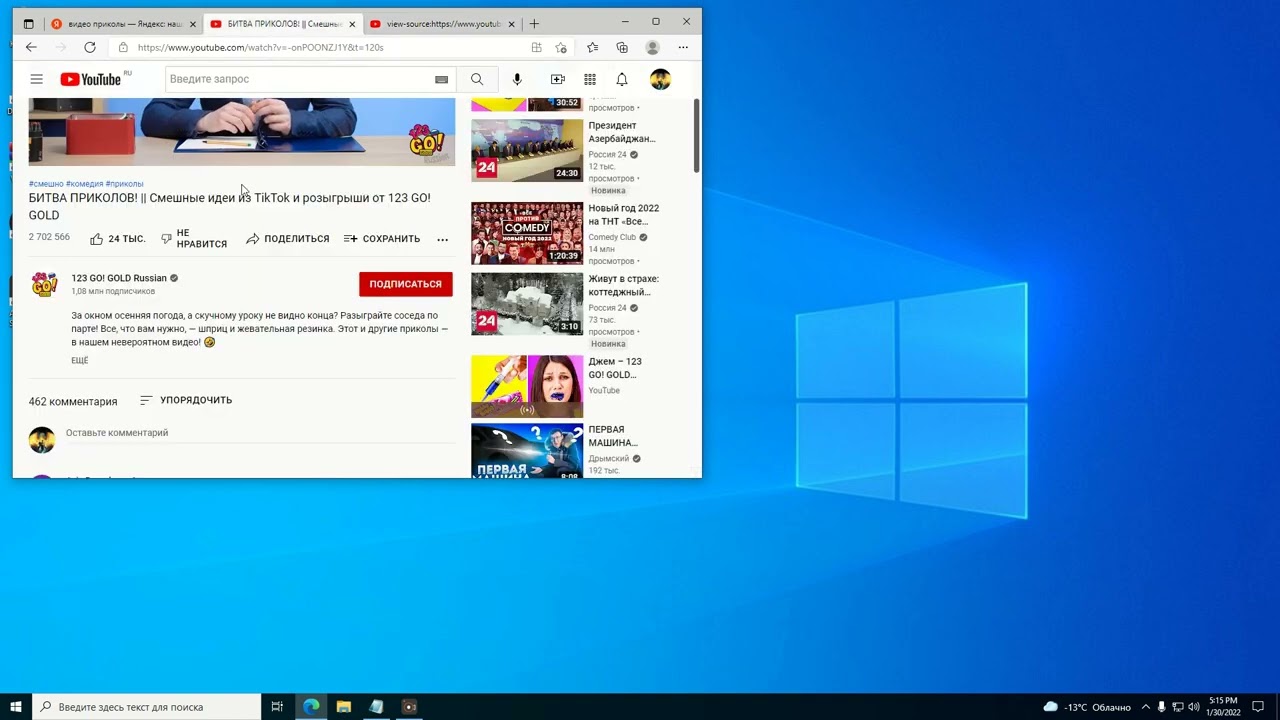This screenshot has width=1280, height=720.
Task: Click the browser address bar URL
Action: [x=260, y=47]
